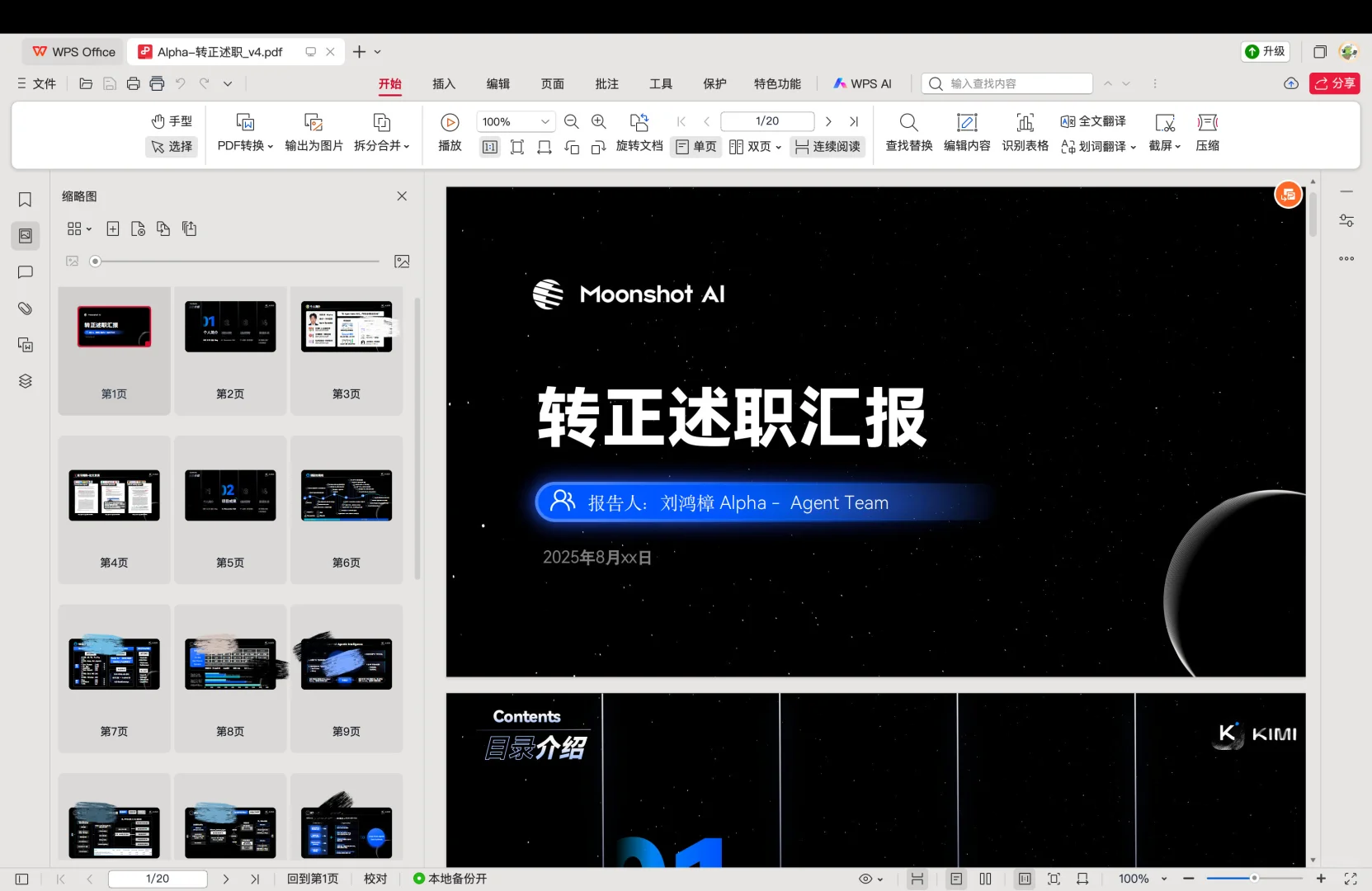
Task: Enter fullscreen with the expand icon
Action: pos(1351,879)
